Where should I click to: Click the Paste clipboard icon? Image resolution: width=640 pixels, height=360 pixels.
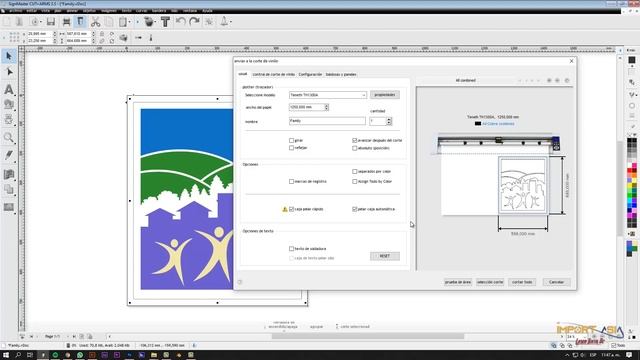(123, 22)
